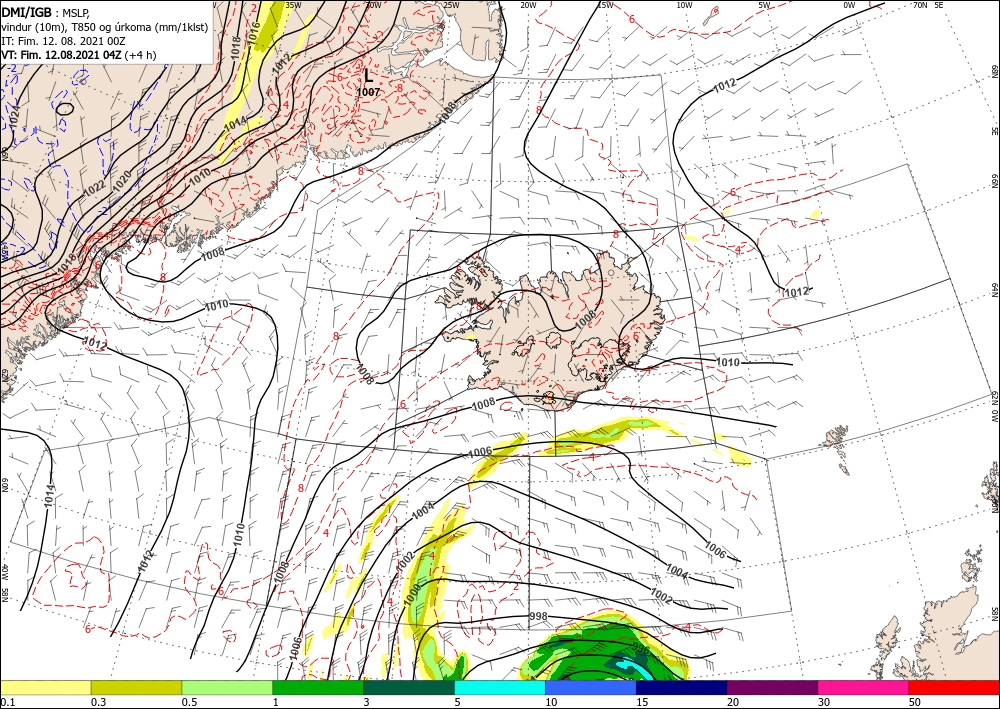Select the 'VT: Fim. 12.08.2021 04Z (+4 h)' line
1000x709 pixels.
coord(78,55)
